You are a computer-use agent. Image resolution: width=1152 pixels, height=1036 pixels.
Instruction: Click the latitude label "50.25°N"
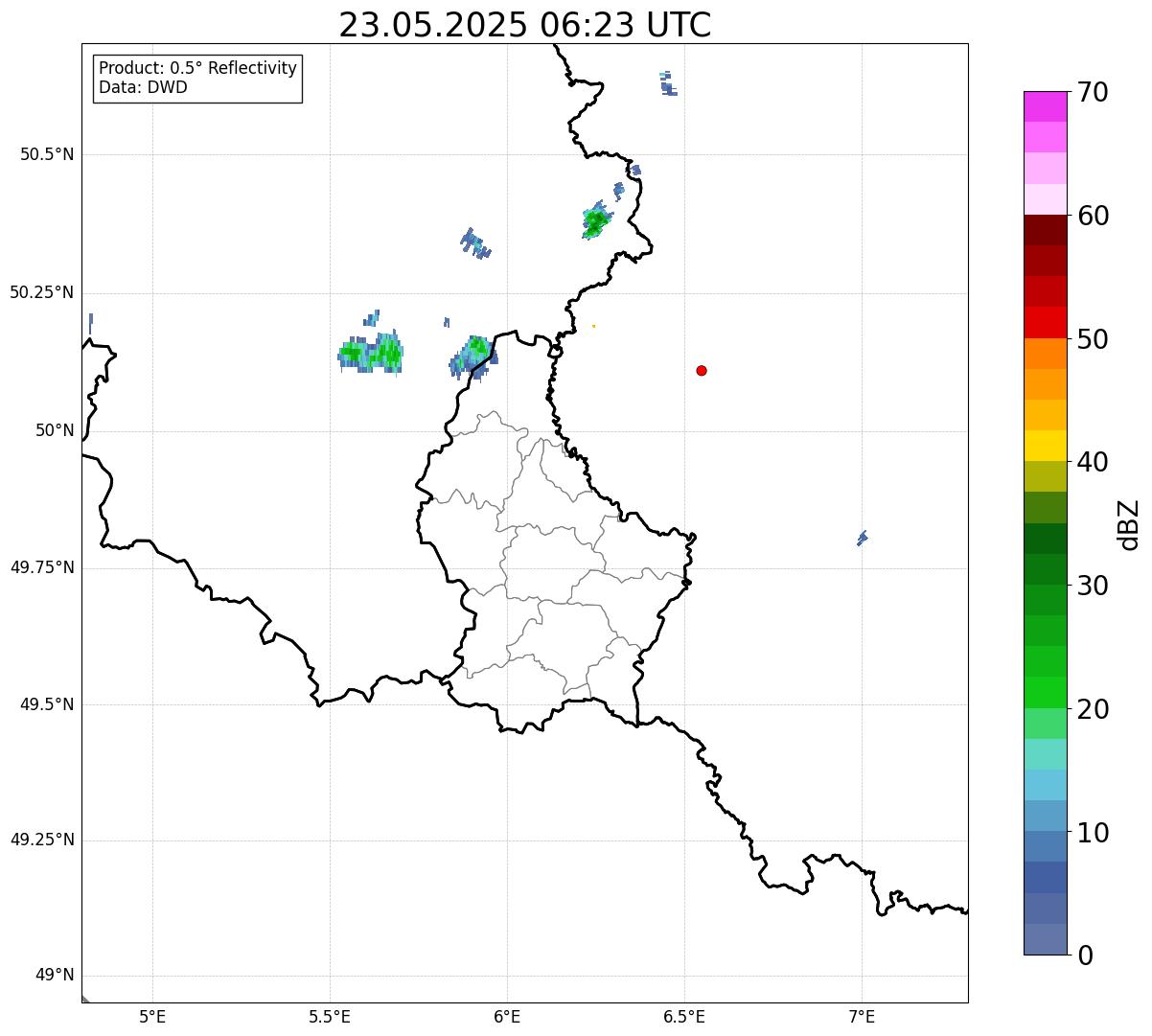click(x=42, y=292)
